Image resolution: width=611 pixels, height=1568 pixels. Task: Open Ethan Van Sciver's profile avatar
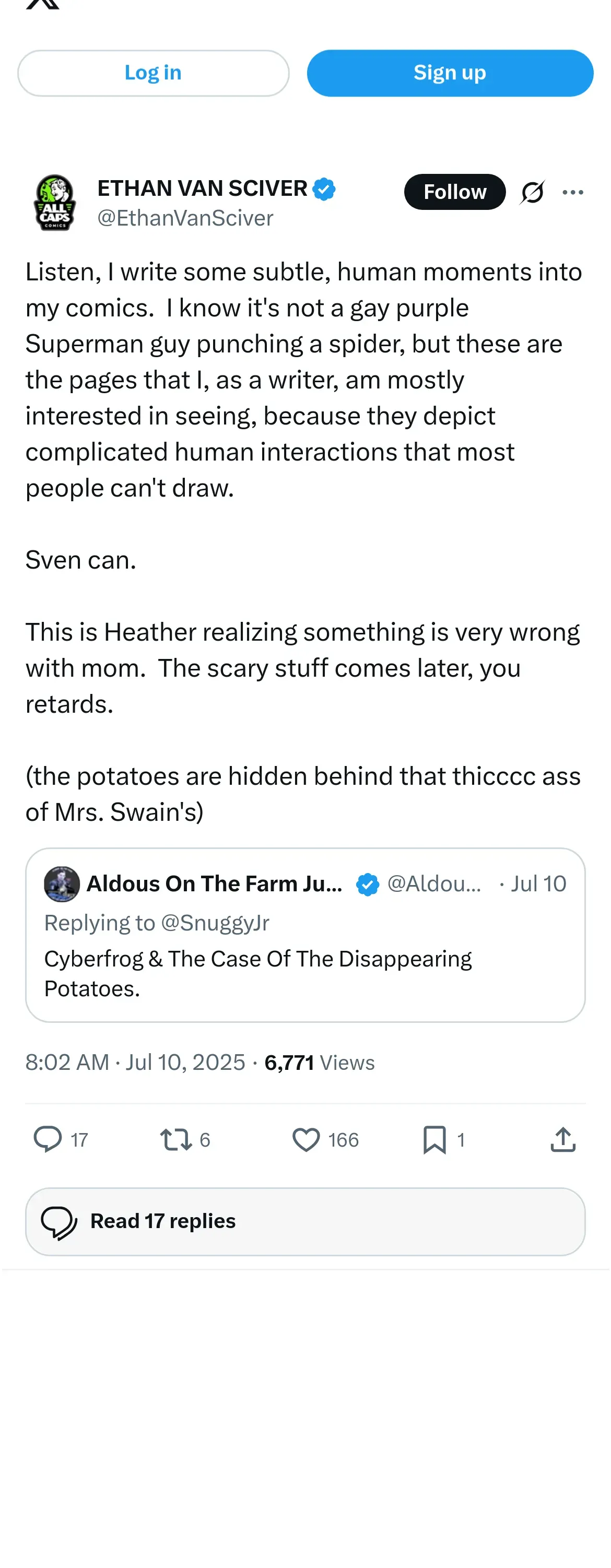(x=55, y=203)
